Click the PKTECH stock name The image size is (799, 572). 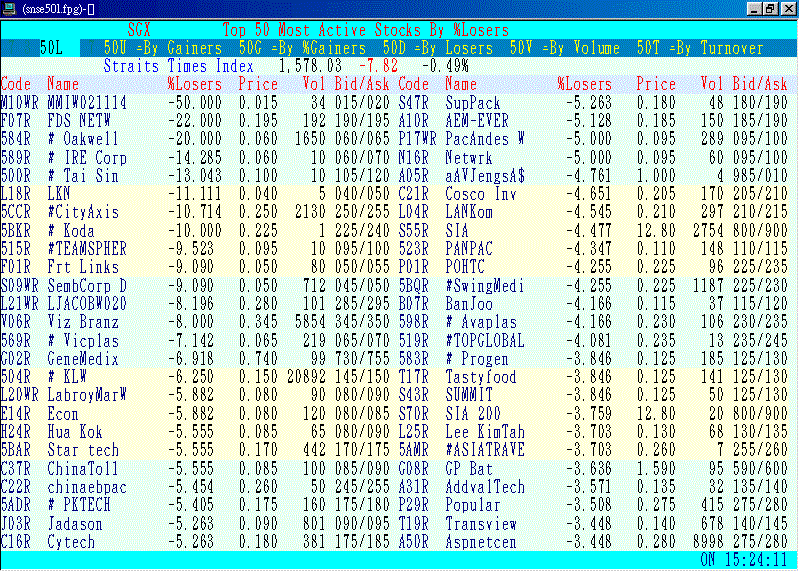79,505
